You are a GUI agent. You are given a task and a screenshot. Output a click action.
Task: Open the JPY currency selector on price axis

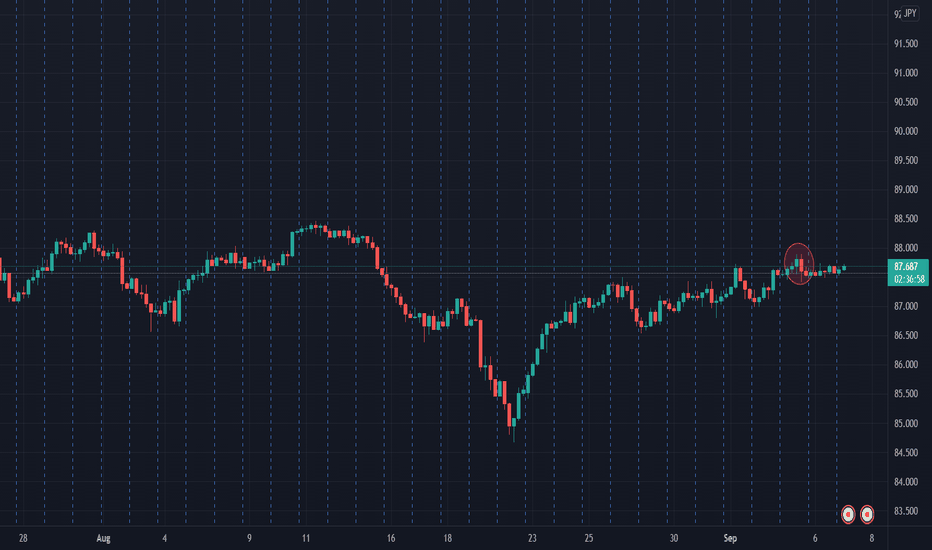[909, 13]
